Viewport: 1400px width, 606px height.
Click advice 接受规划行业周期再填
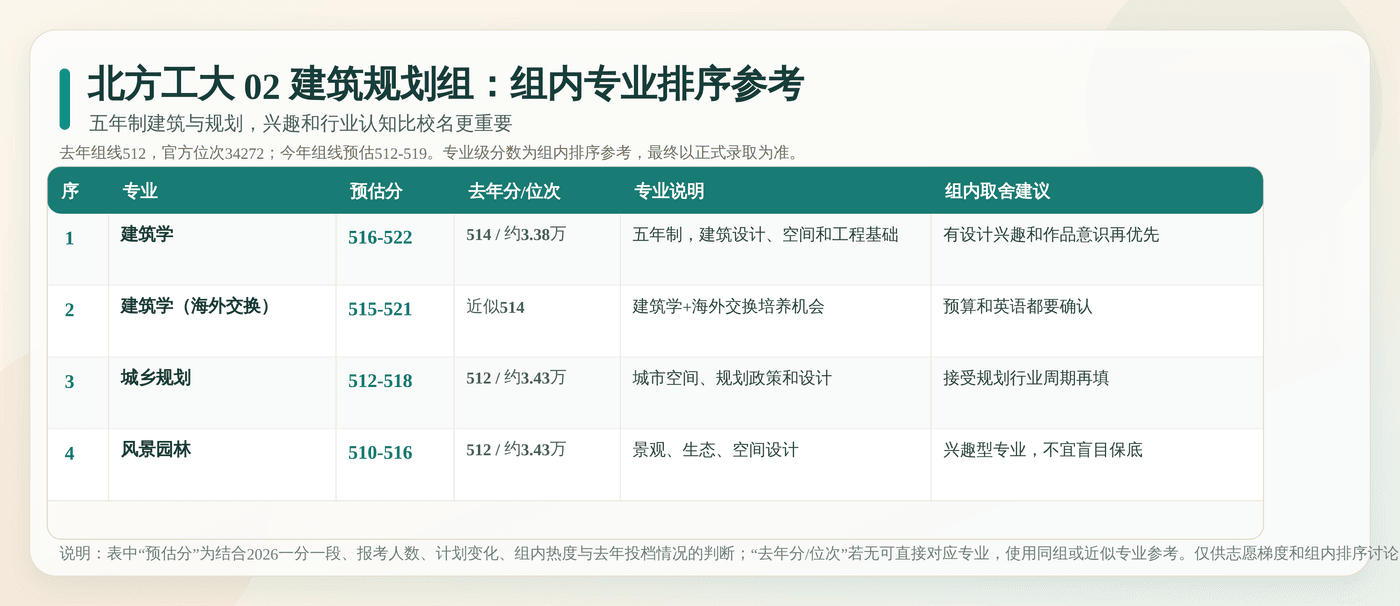[1026, 378]
